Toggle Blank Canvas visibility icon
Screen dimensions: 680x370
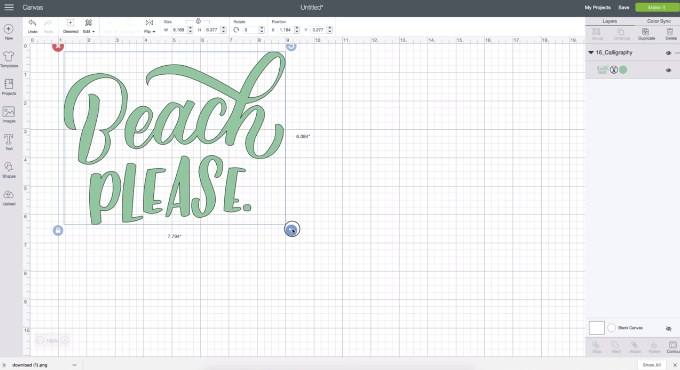click(x=668, y=329)
